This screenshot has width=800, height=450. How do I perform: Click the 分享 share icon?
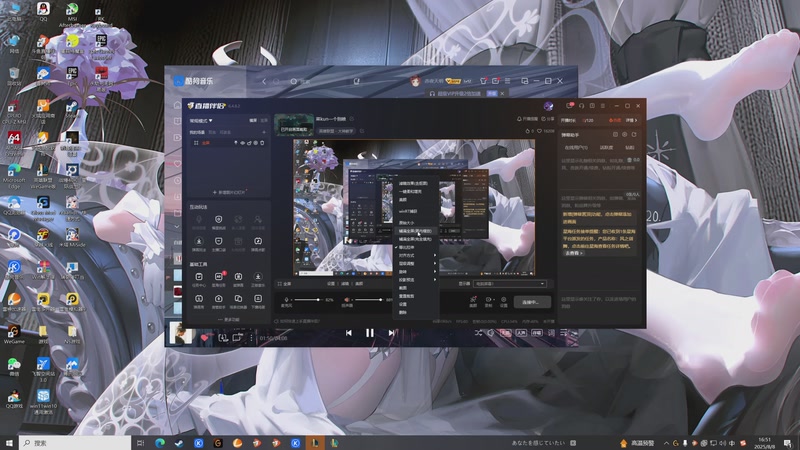point(543,119)
